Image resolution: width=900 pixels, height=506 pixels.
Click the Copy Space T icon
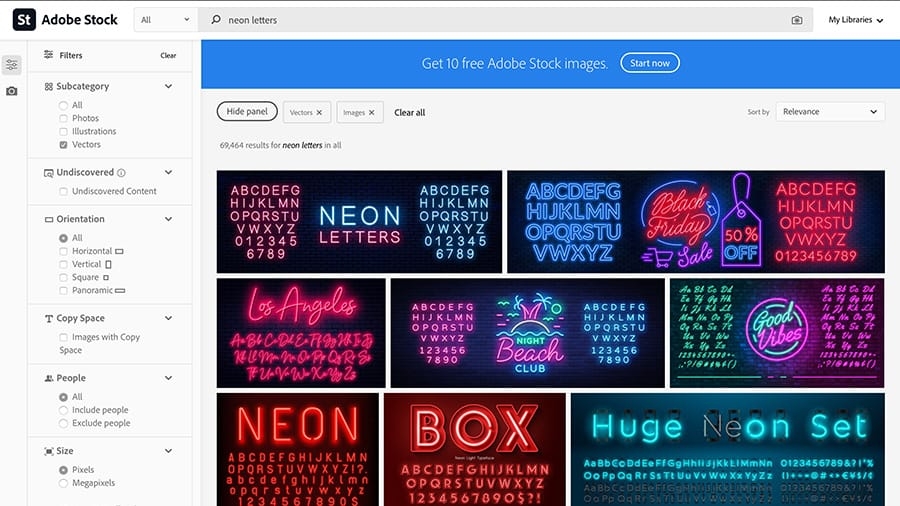(x=49, y=318)
